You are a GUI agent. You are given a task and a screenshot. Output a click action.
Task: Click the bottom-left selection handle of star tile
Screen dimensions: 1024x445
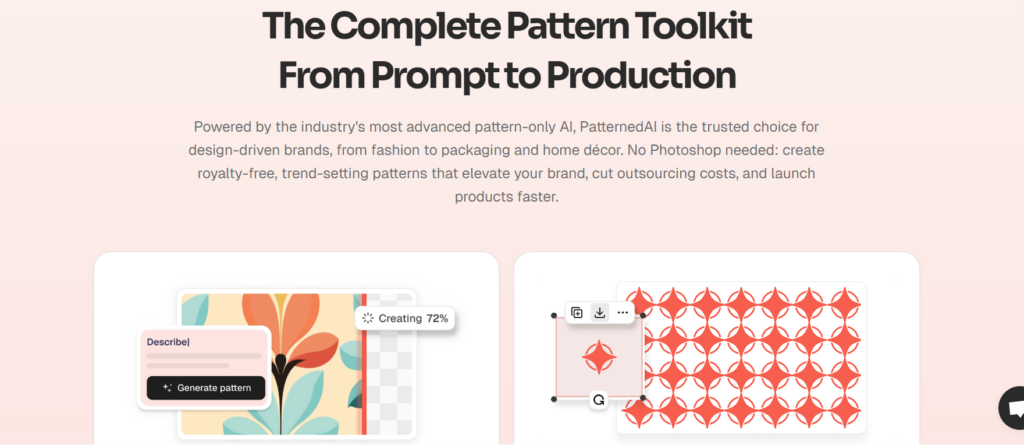click(554, 398)
